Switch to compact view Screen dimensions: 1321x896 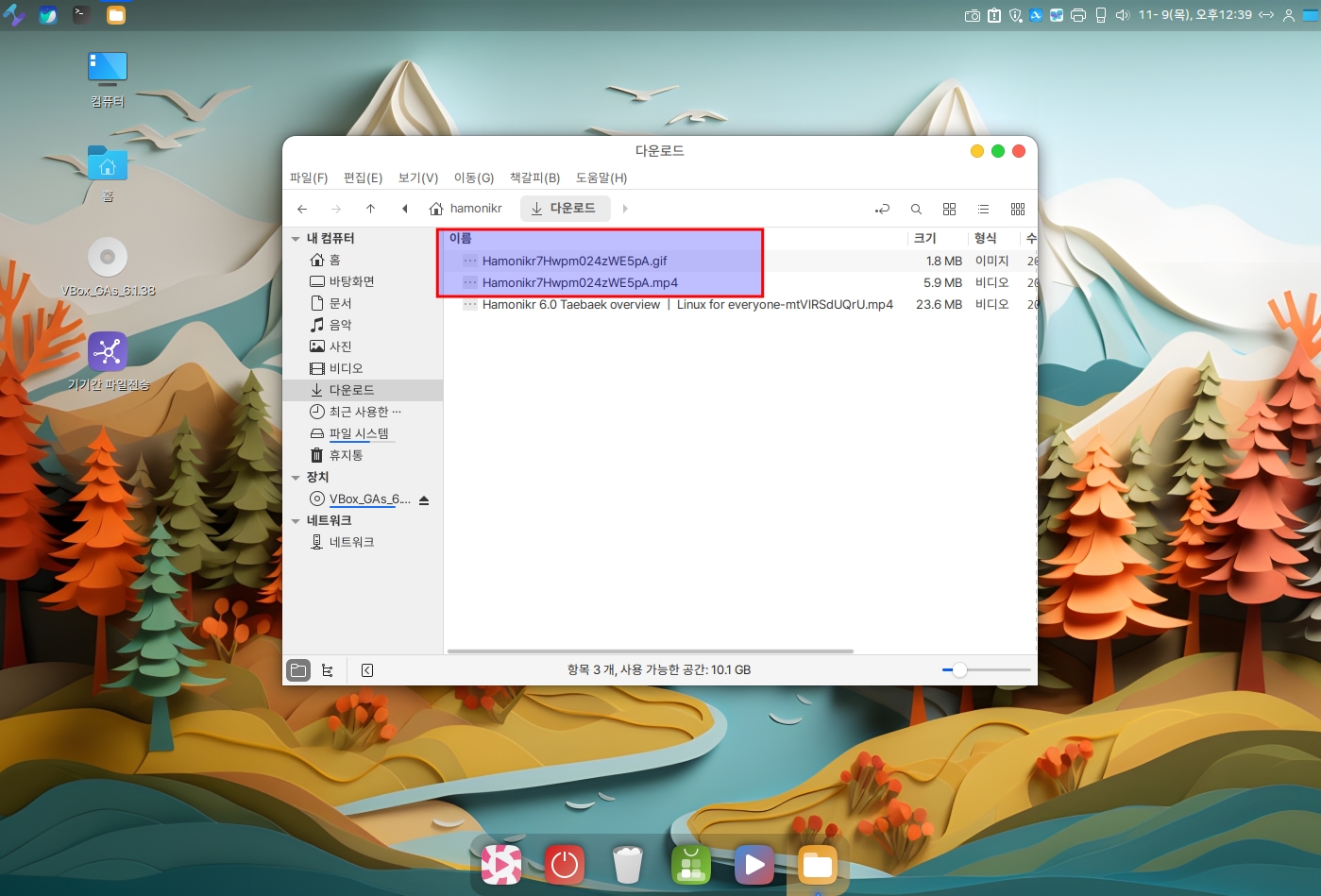[1017, 209]
